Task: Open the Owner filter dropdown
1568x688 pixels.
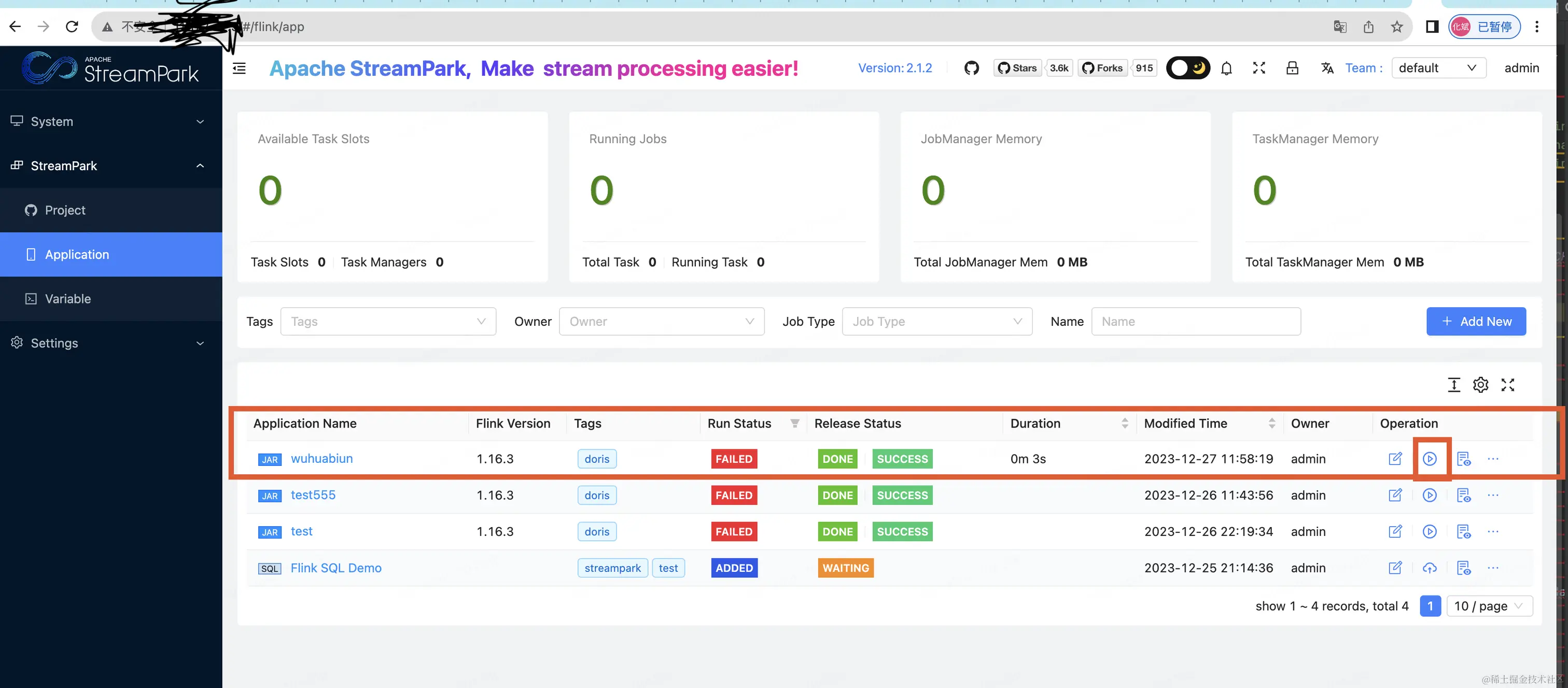Action: tap(662, 322)
